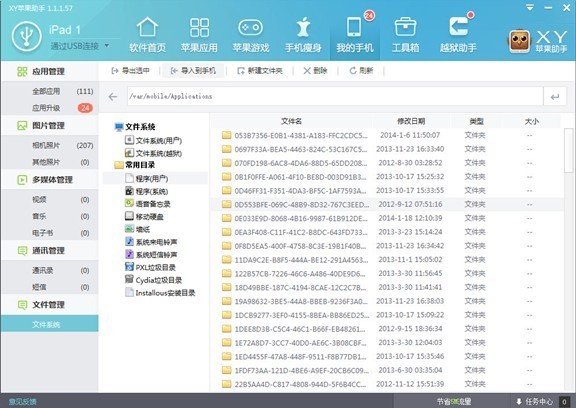Open the 苹果应用 apps grid icon
This screenshot has height=408, width=576.
199,28
